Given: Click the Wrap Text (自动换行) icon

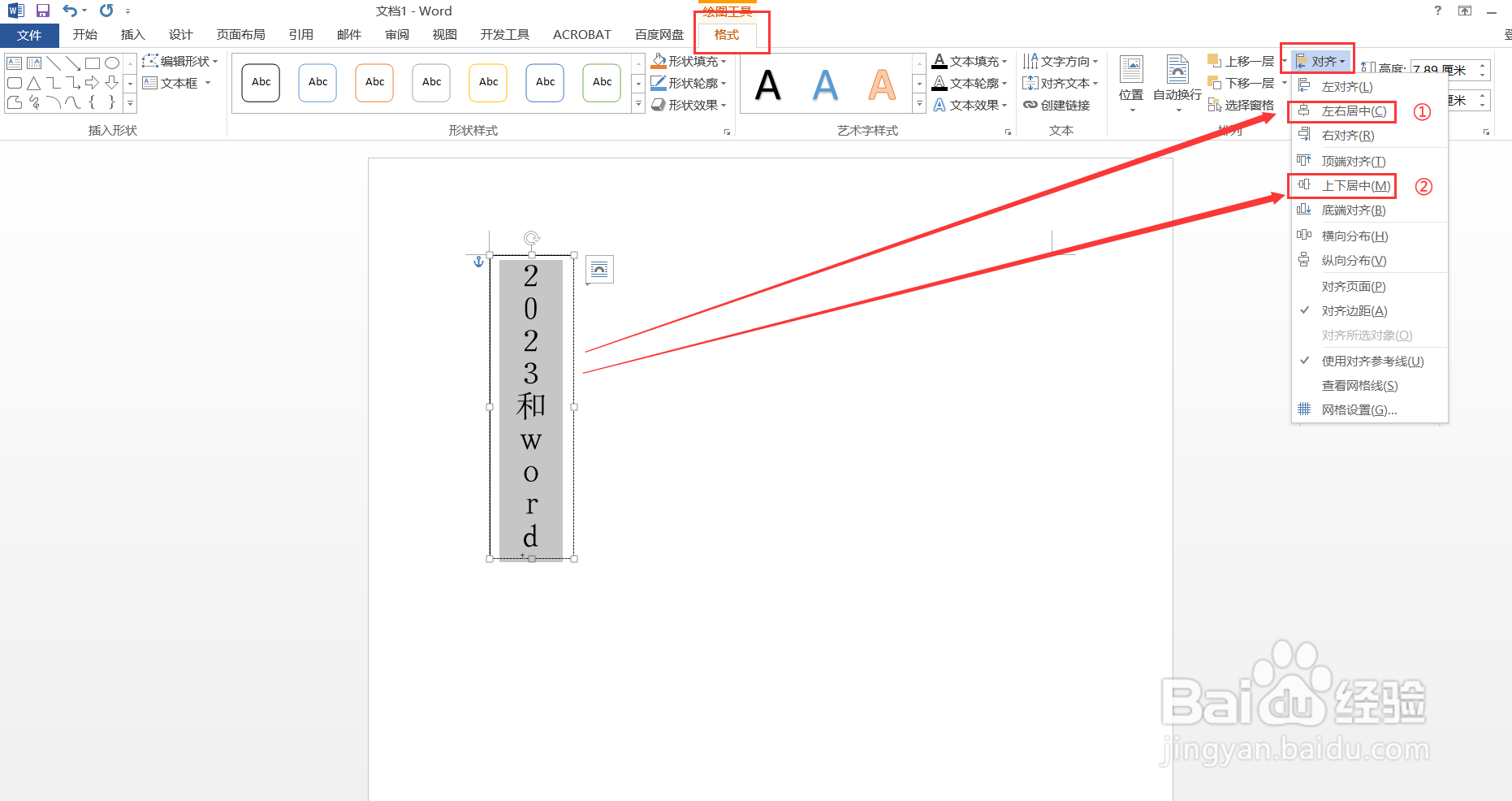Looking at the screenshot, I should click(x=1177, y=70).
